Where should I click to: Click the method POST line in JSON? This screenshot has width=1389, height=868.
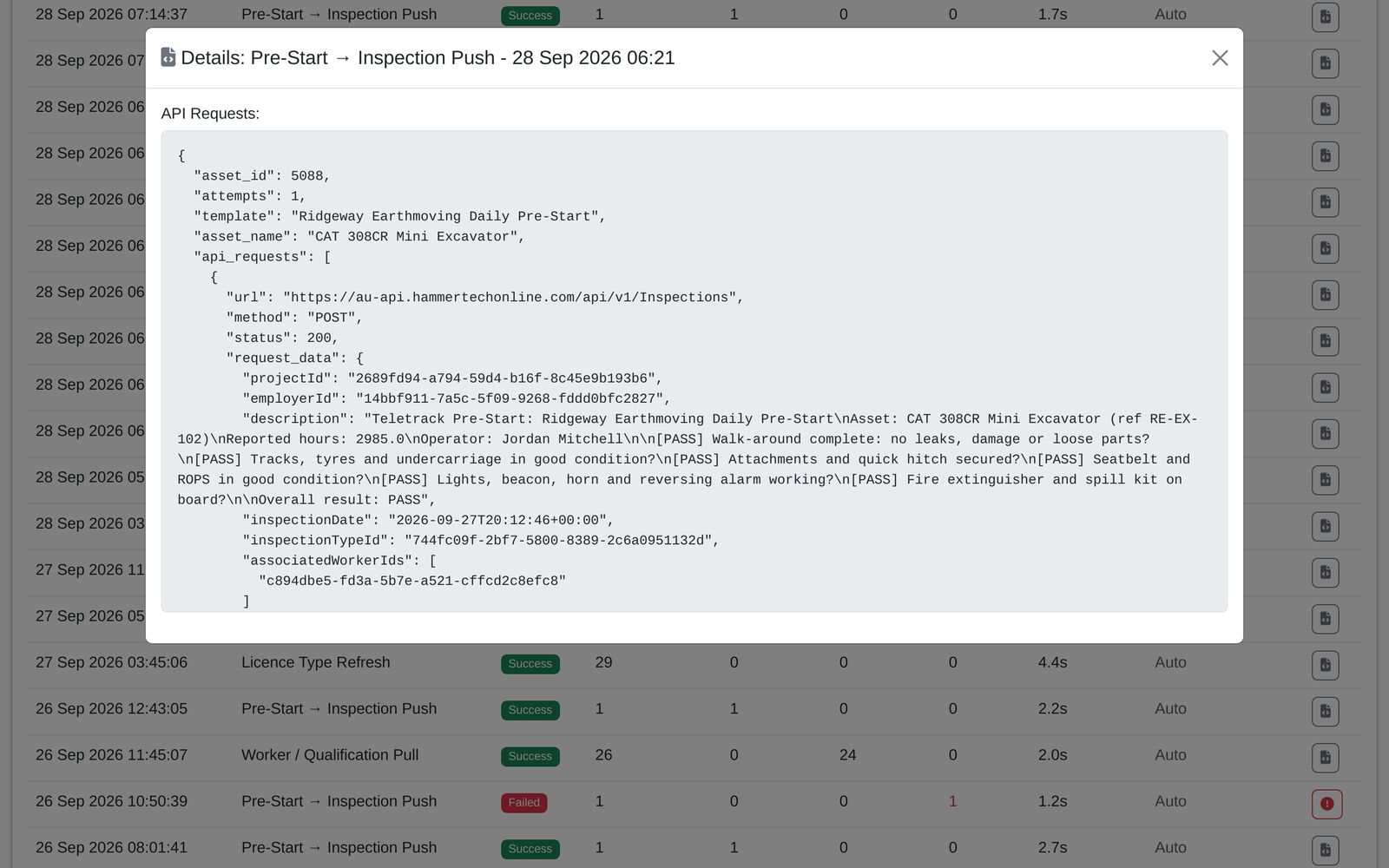tap(294, 318)
